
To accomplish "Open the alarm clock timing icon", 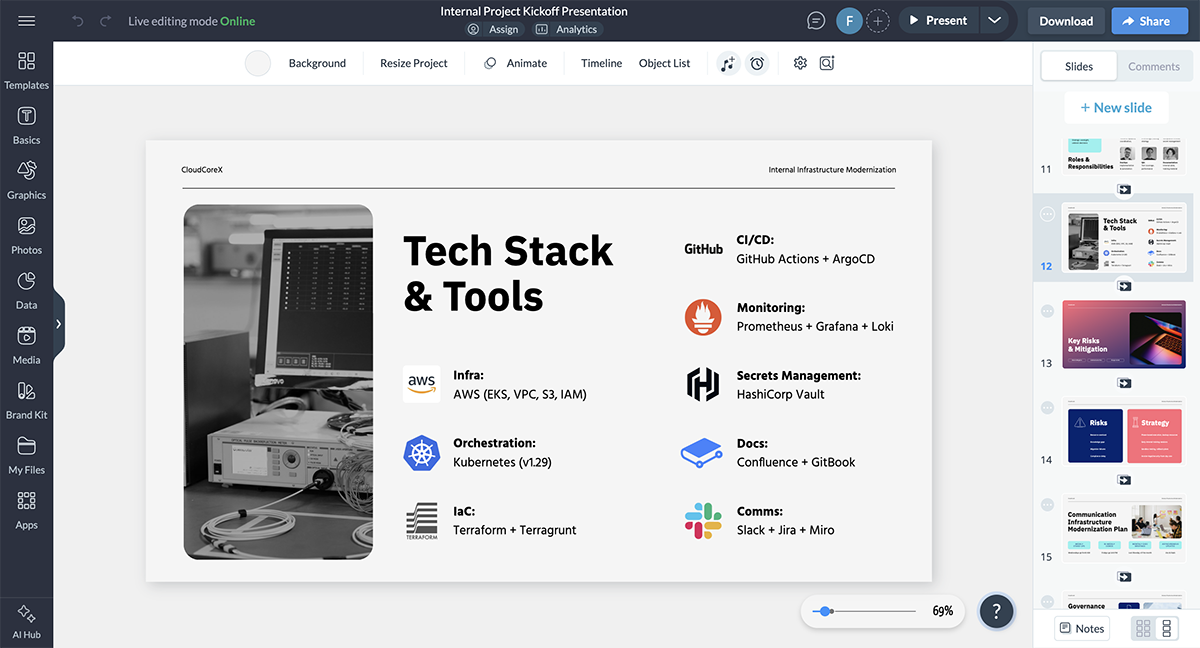I will 757,63.
